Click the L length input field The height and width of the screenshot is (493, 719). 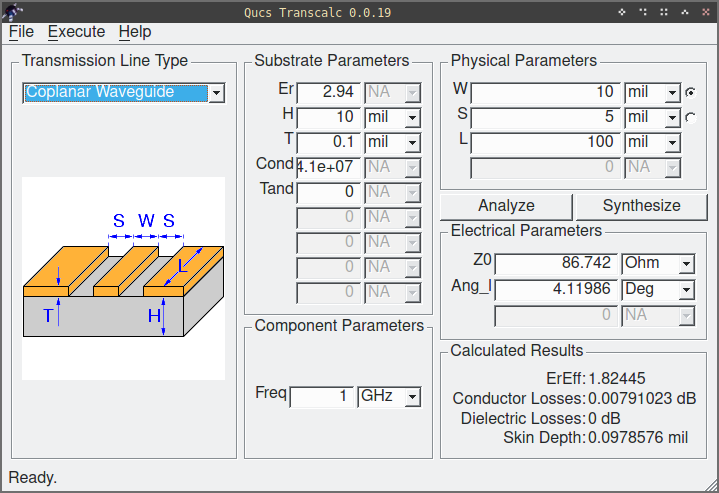tap(545, 143)
